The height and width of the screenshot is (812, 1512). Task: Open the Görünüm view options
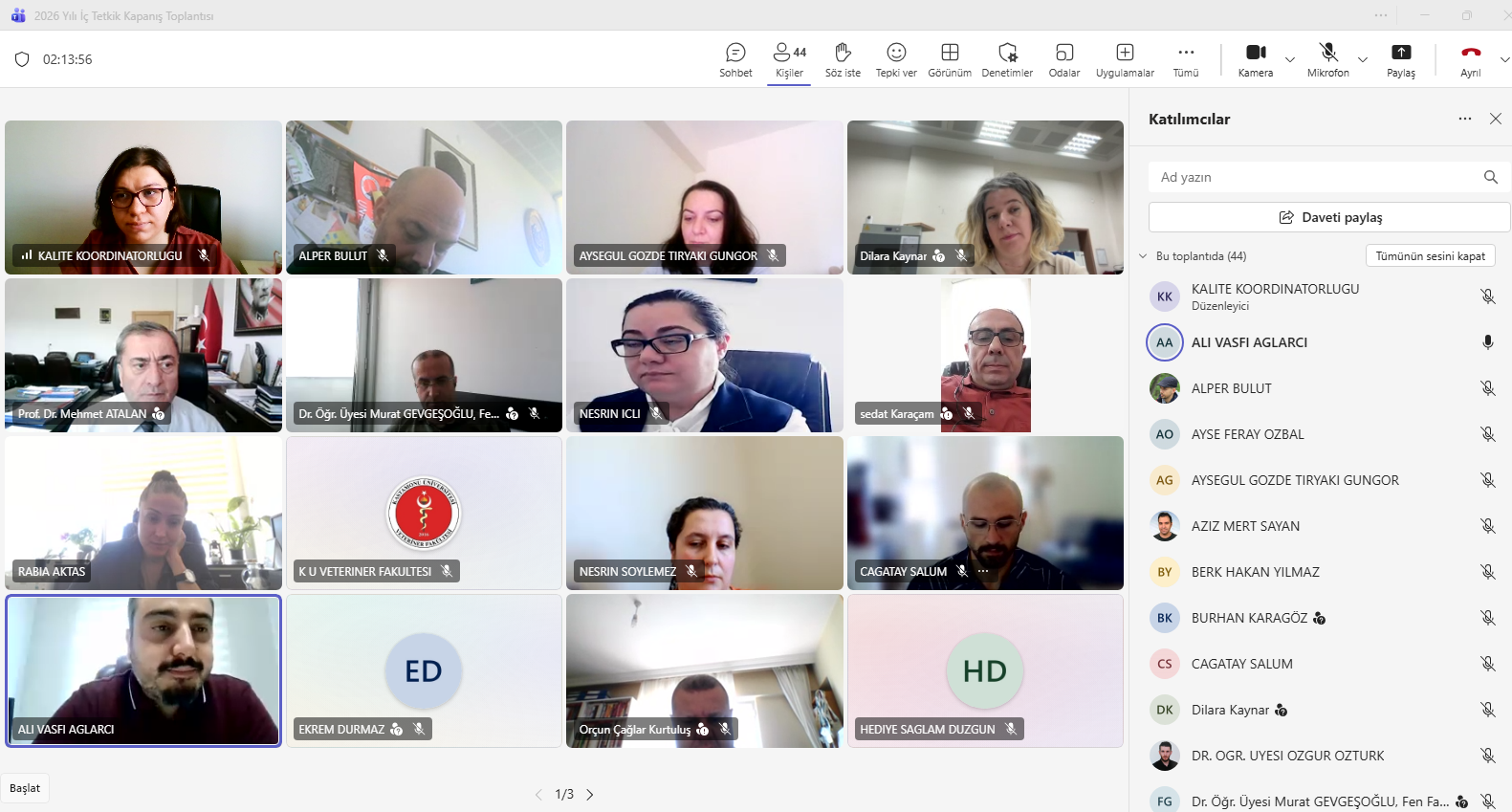(950, 59)
